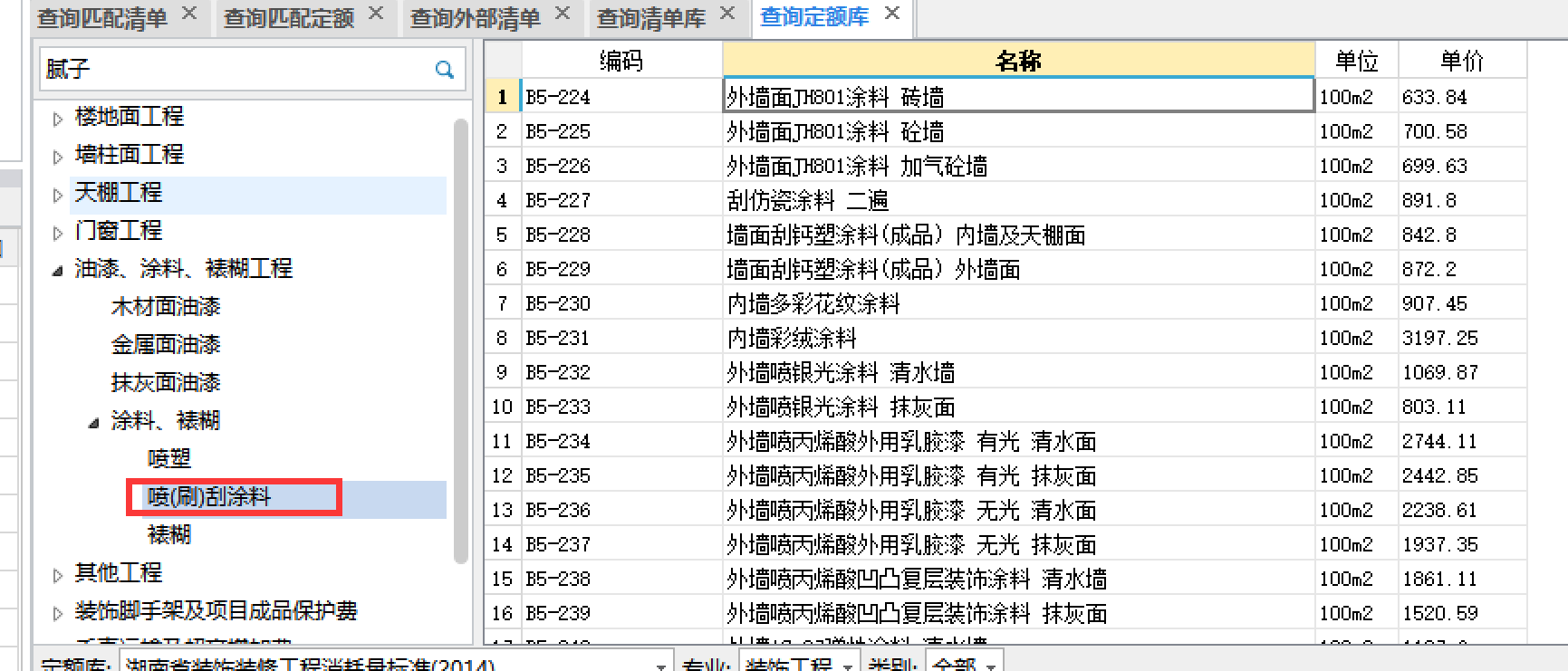
Task: Switch to the 查询外部清单 tab
Action: coord(475,18)
